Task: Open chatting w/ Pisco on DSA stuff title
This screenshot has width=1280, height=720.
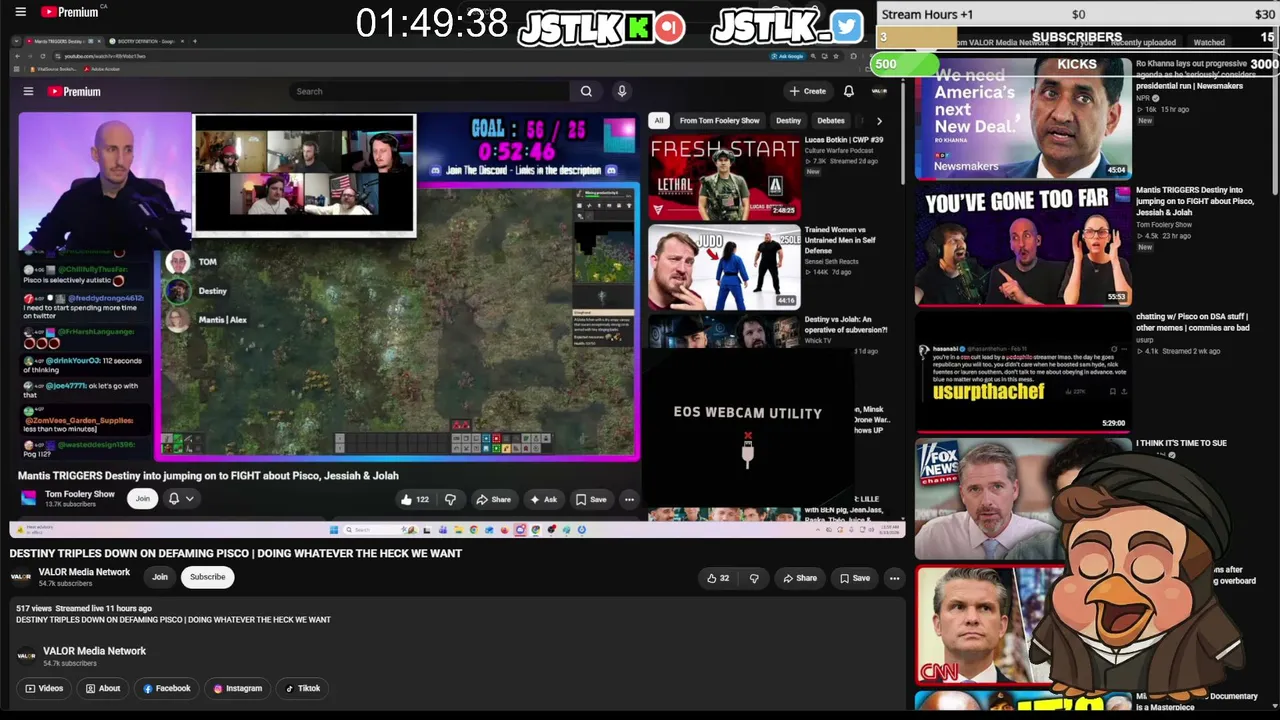Action: tap(1192, 322)
